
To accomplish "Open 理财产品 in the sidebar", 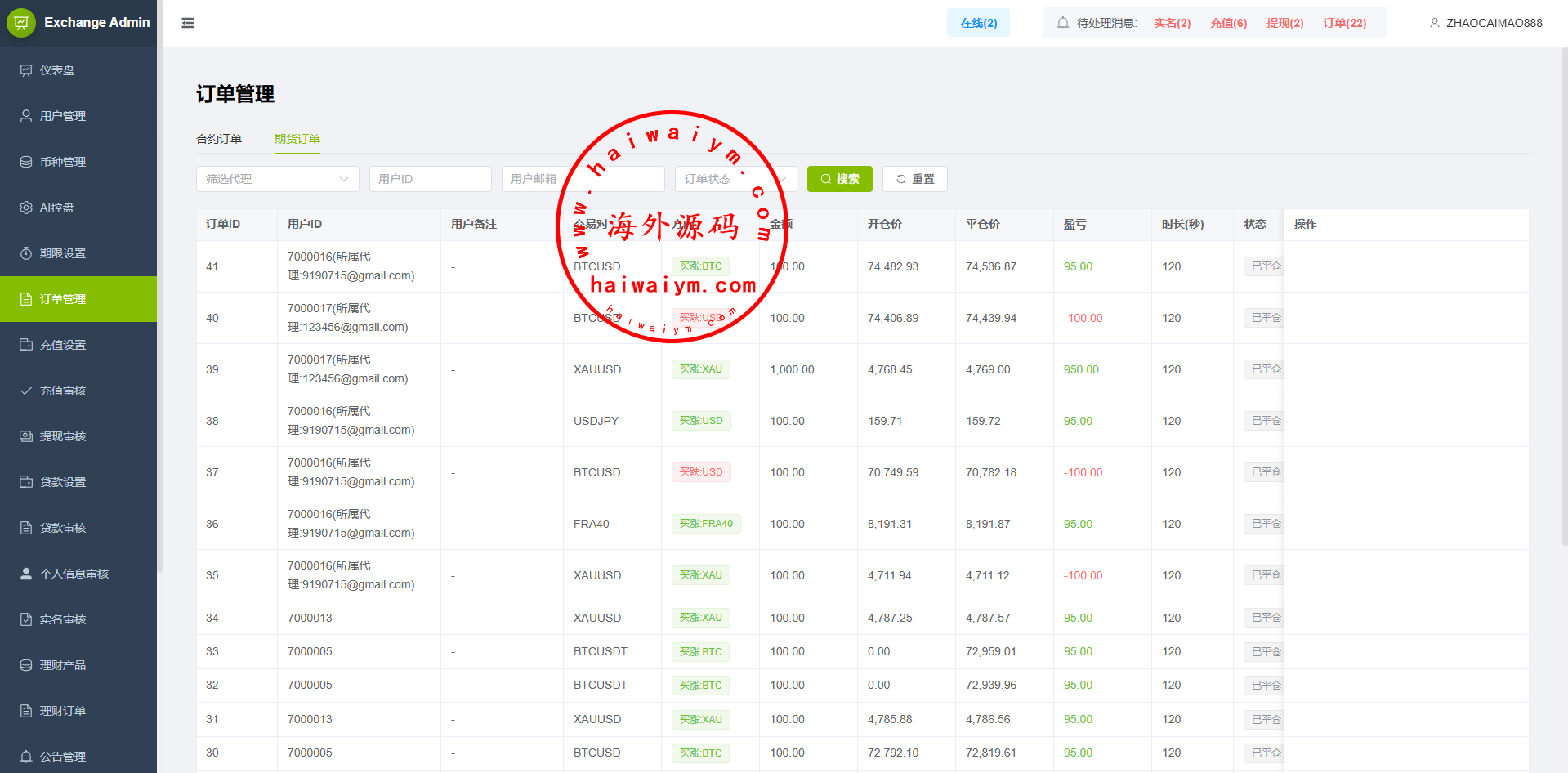I will click(63, 665).
